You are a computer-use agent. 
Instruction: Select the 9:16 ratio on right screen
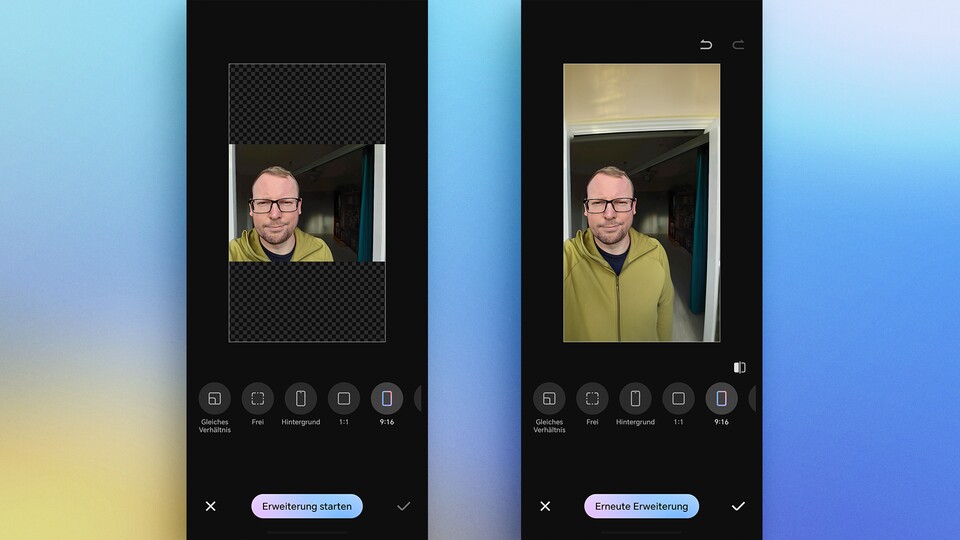click(721, 399)
